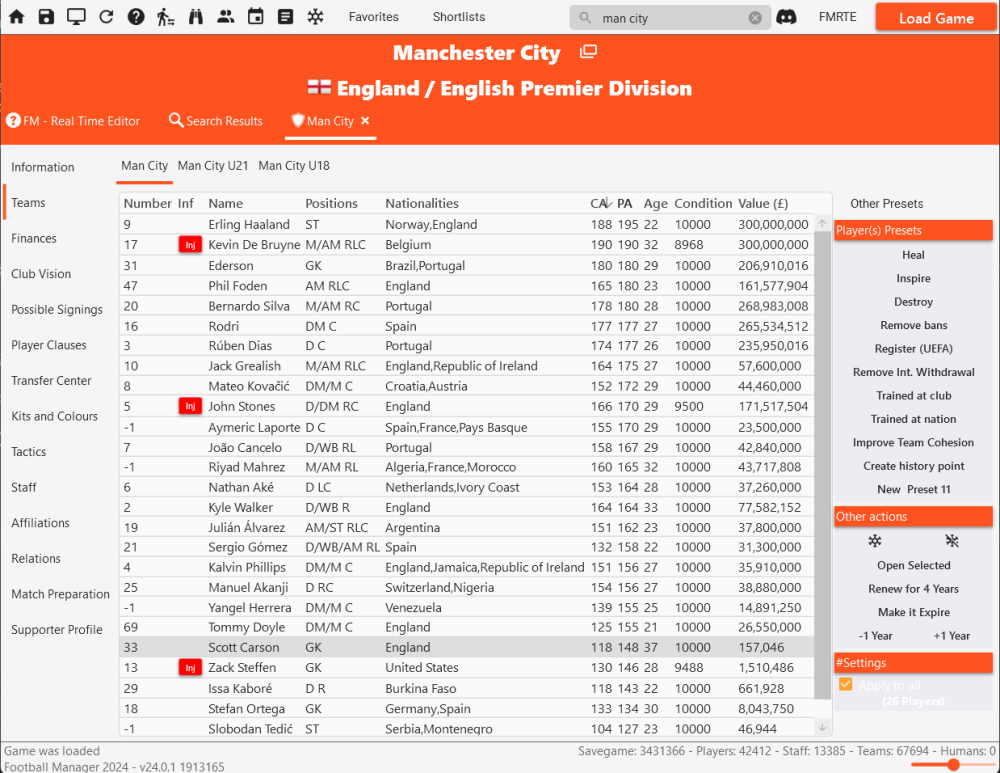
Task: Click the Inj badge for Kevin De Bruyne
Action: coord(190,245)
